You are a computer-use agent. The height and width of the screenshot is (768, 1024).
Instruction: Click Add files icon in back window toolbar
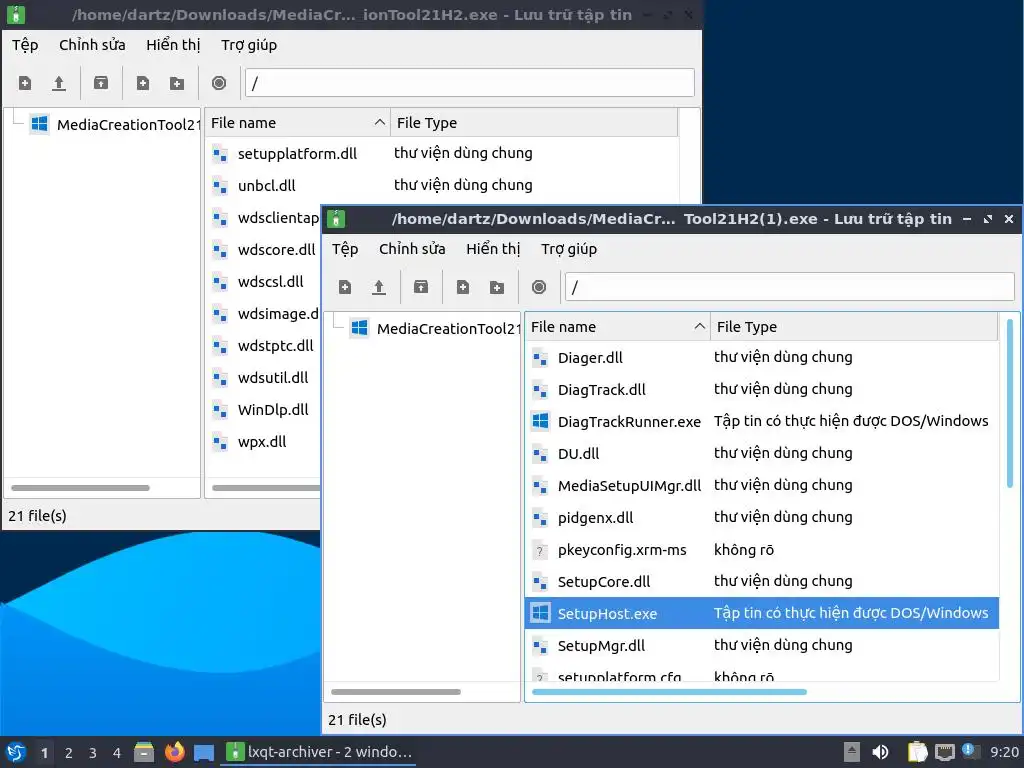[x=142, y=83]
